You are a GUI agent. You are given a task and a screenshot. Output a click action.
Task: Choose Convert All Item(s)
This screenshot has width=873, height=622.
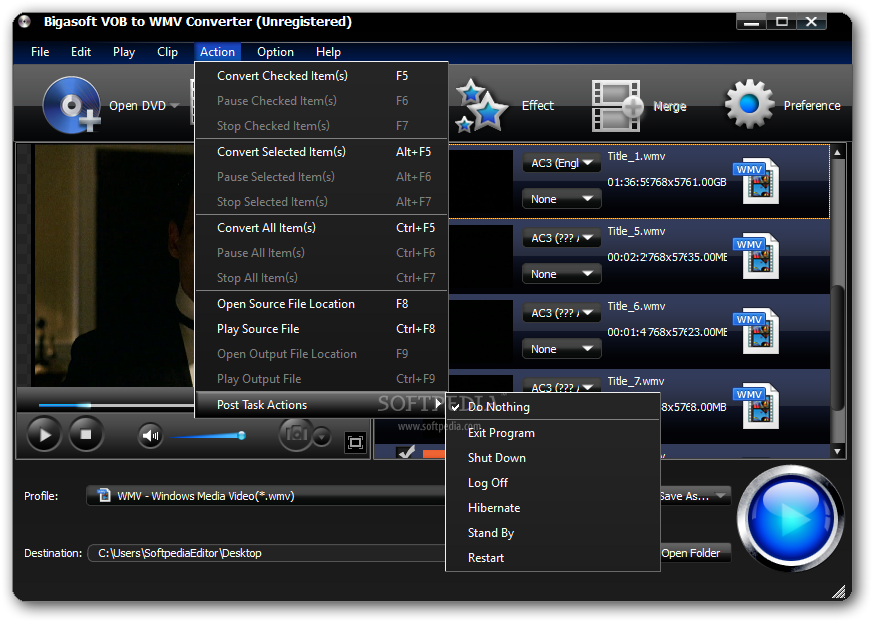(x=321, y=228)
